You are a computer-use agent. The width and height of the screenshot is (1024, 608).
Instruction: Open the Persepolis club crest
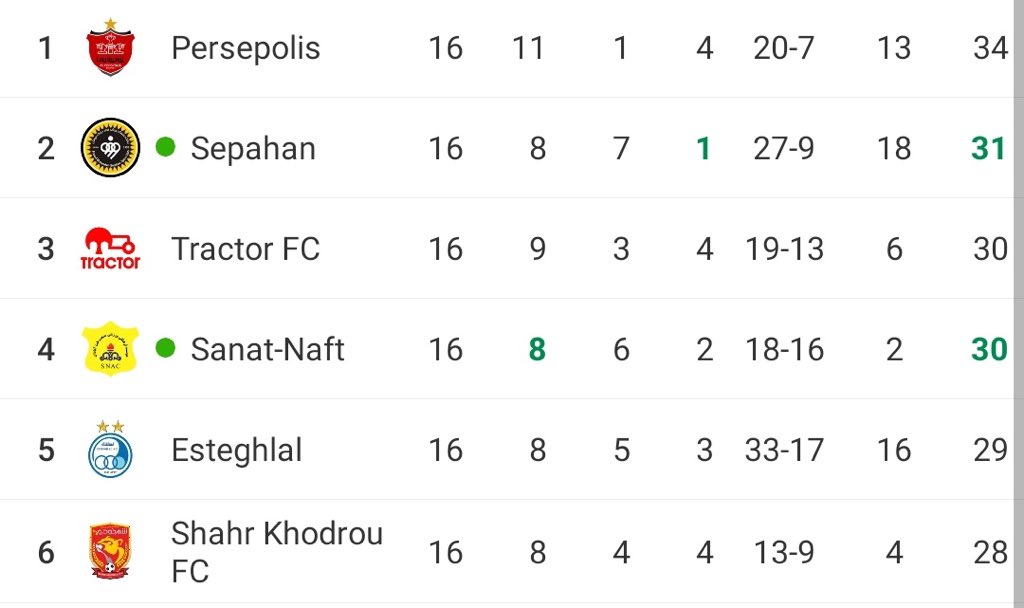point(110,47)
